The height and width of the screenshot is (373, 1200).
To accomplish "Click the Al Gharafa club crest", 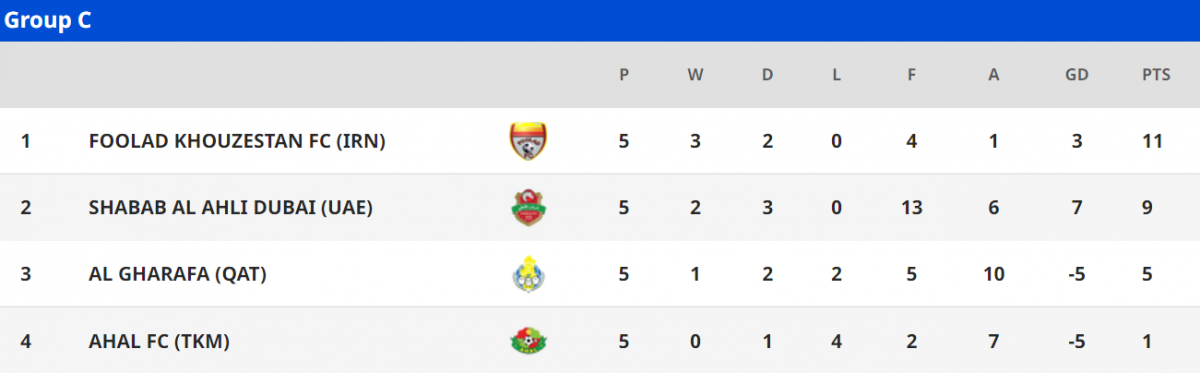I will click(x=528, y=274).
